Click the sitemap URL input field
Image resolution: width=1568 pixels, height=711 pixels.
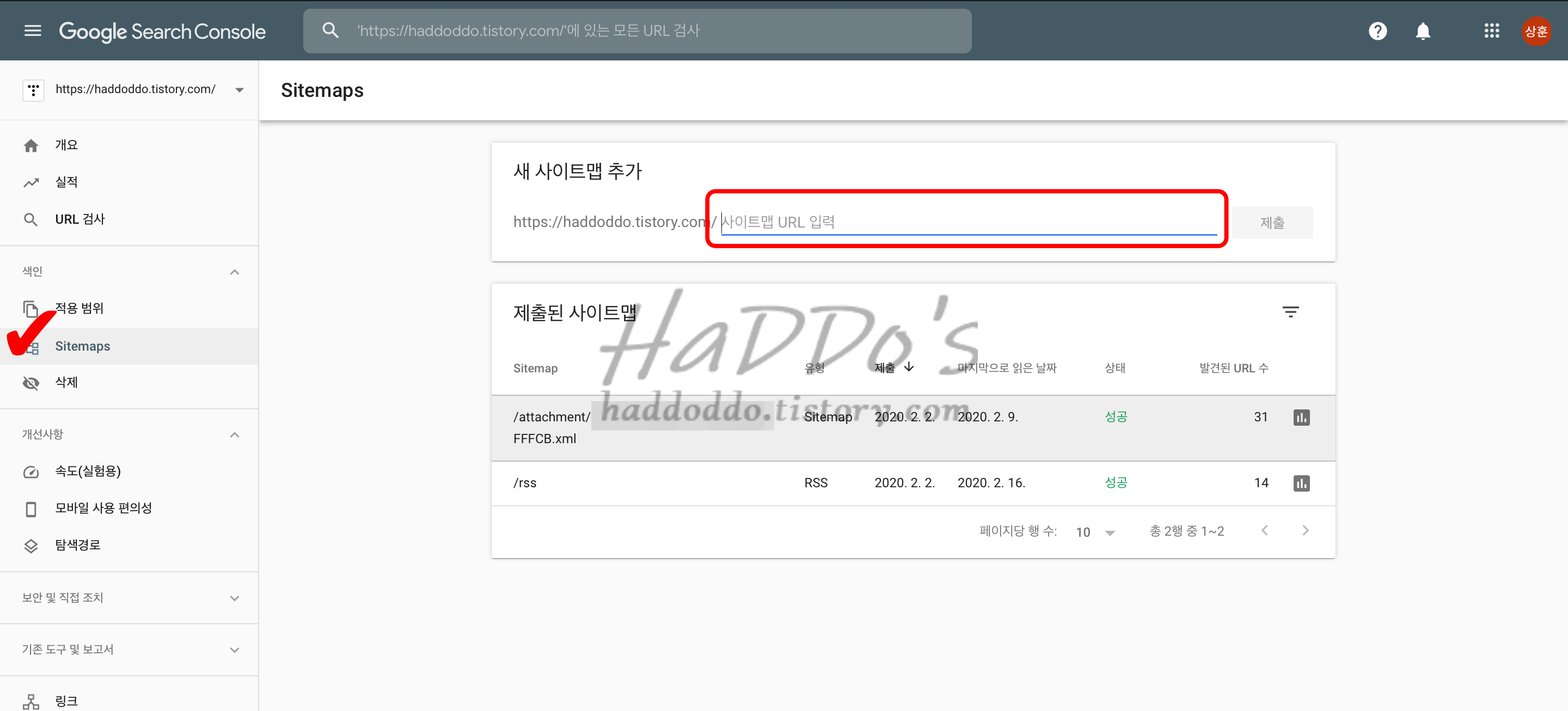968,222
